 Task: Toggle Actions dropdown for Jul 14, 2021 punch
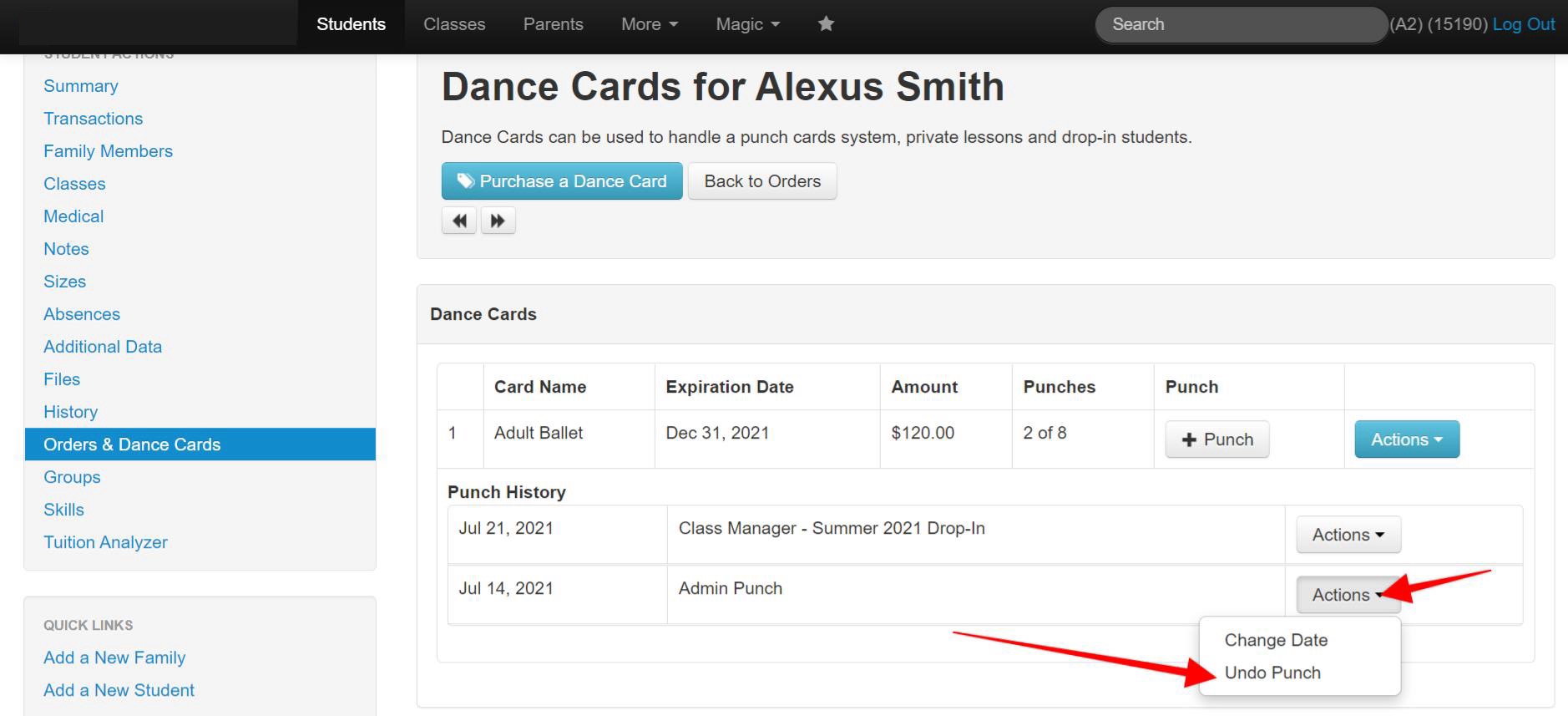[x=1348, y=595]
